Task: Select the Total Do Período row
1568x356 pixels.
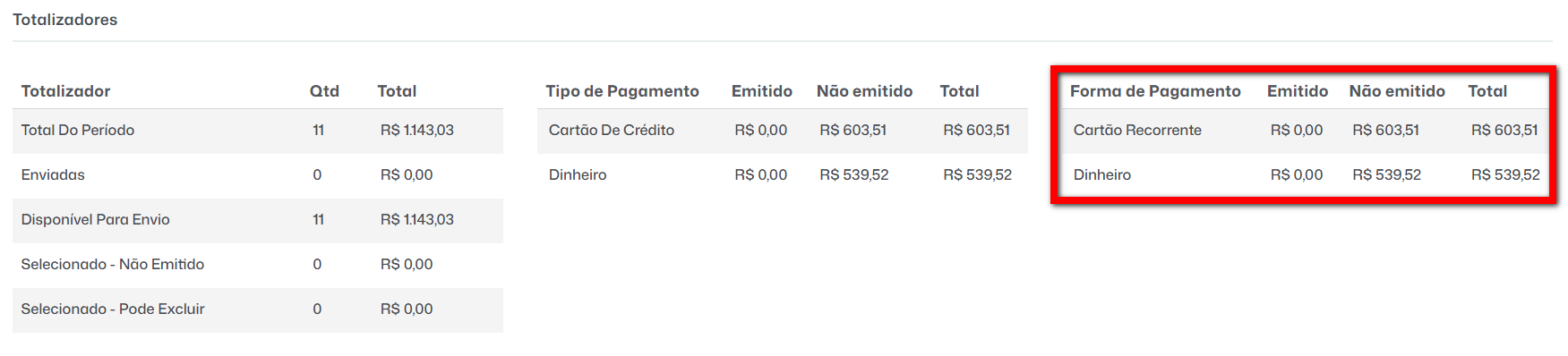Action: (258, 131)
